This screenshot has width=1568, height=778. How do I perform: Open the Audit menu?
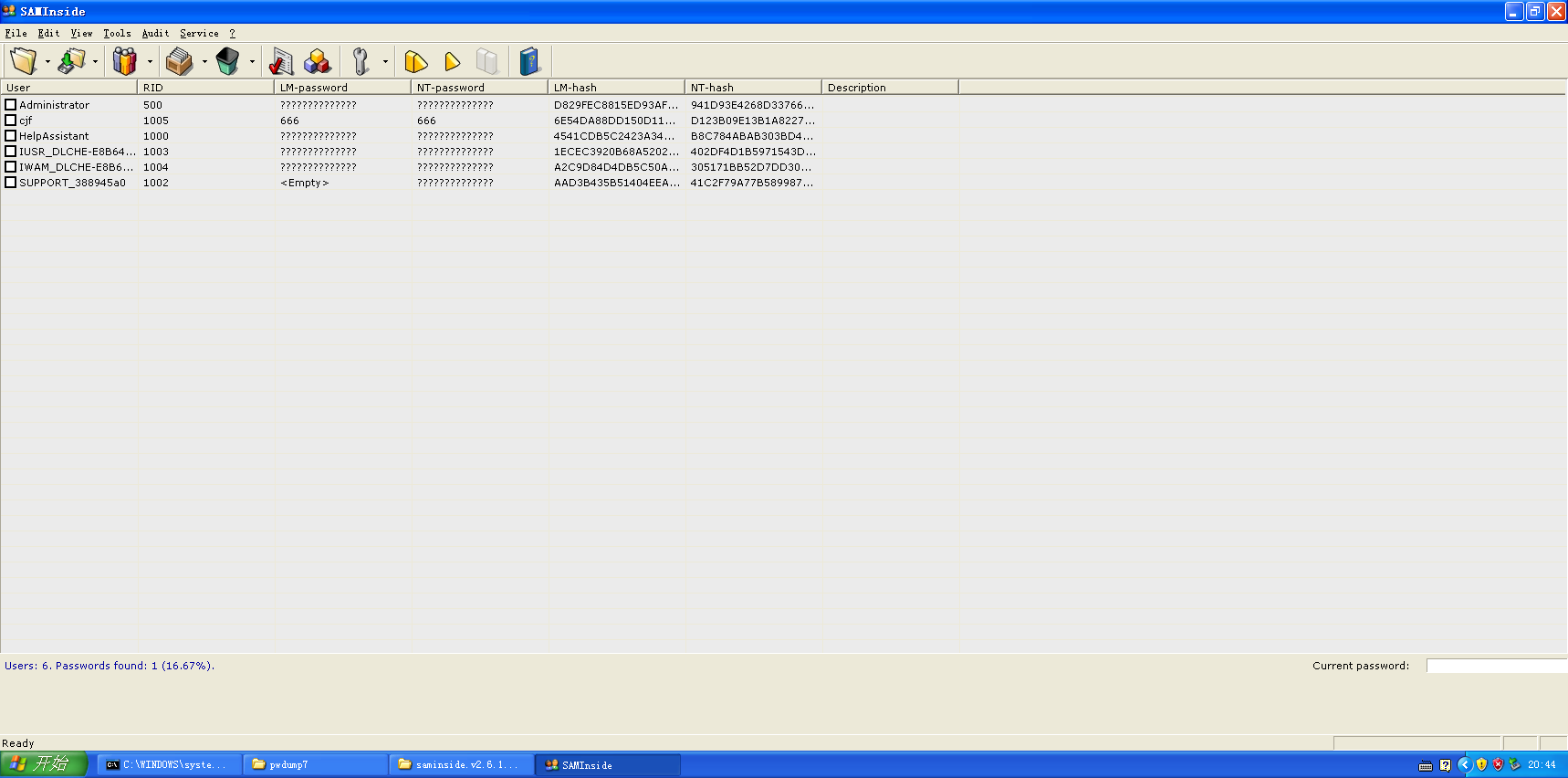[155, 33]
